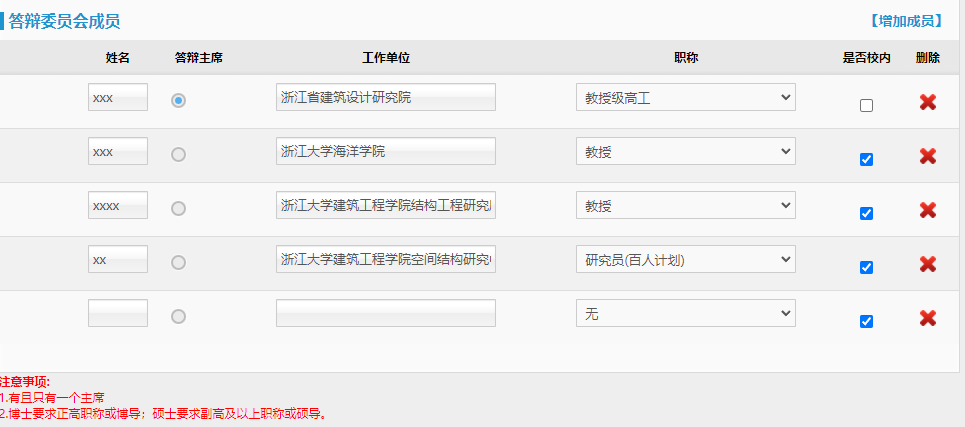Expand the 无 title dropdown
The image size is (965, 427).
tap(686, 313)
